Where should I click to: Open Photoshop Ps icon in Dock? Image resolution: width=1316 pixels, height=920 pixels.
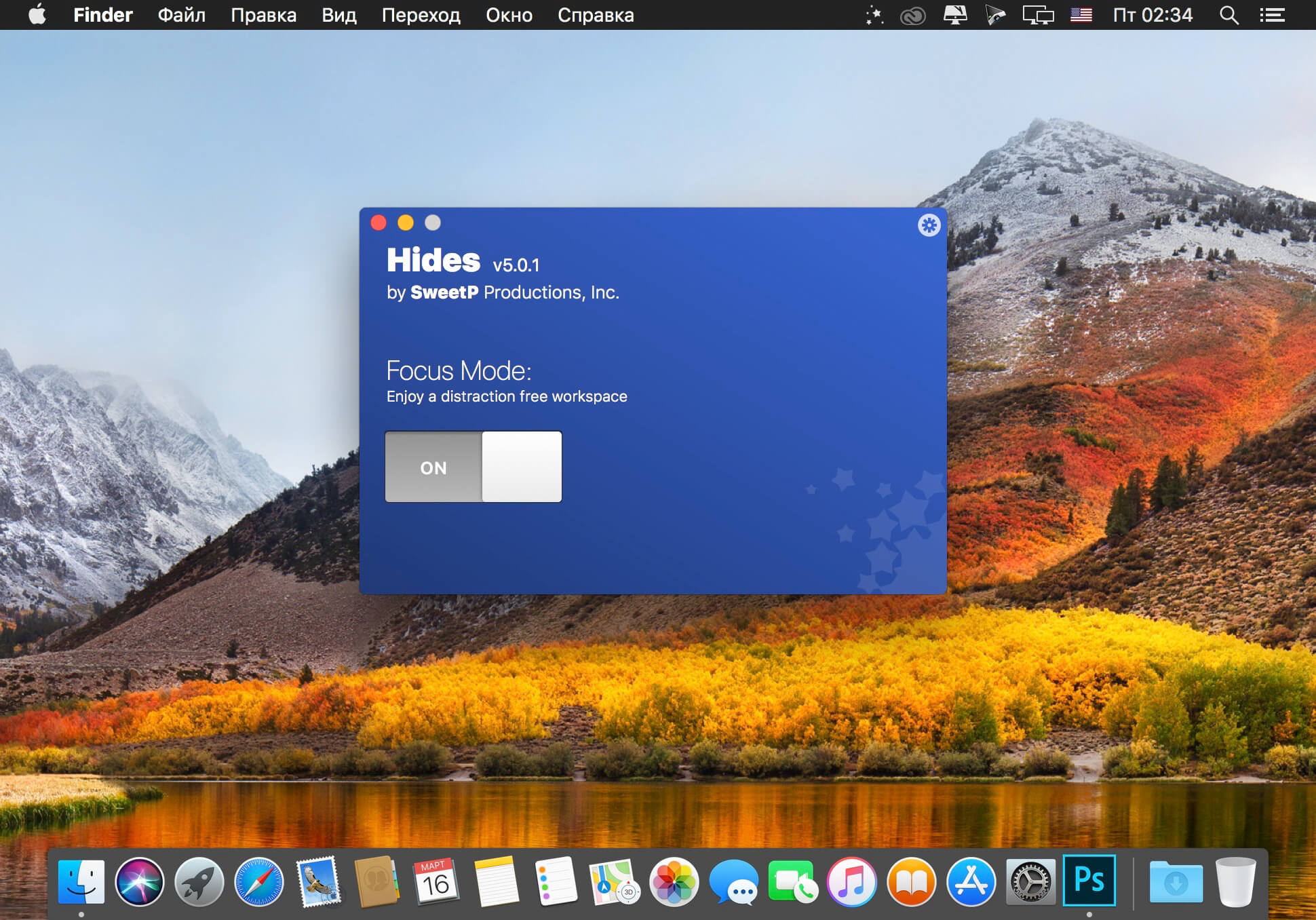[1089, 881]
